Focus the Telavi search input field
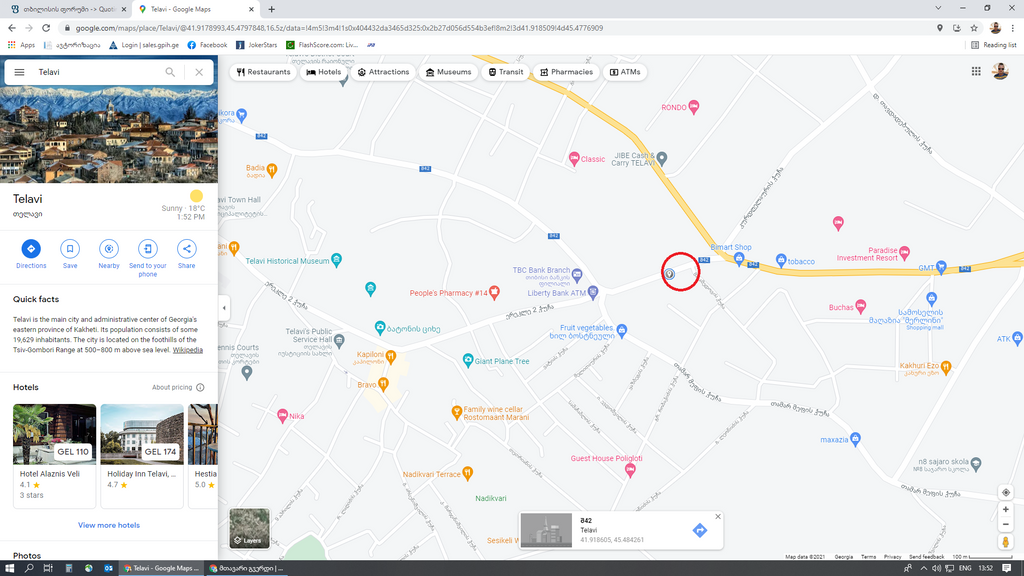 (97, 72)
